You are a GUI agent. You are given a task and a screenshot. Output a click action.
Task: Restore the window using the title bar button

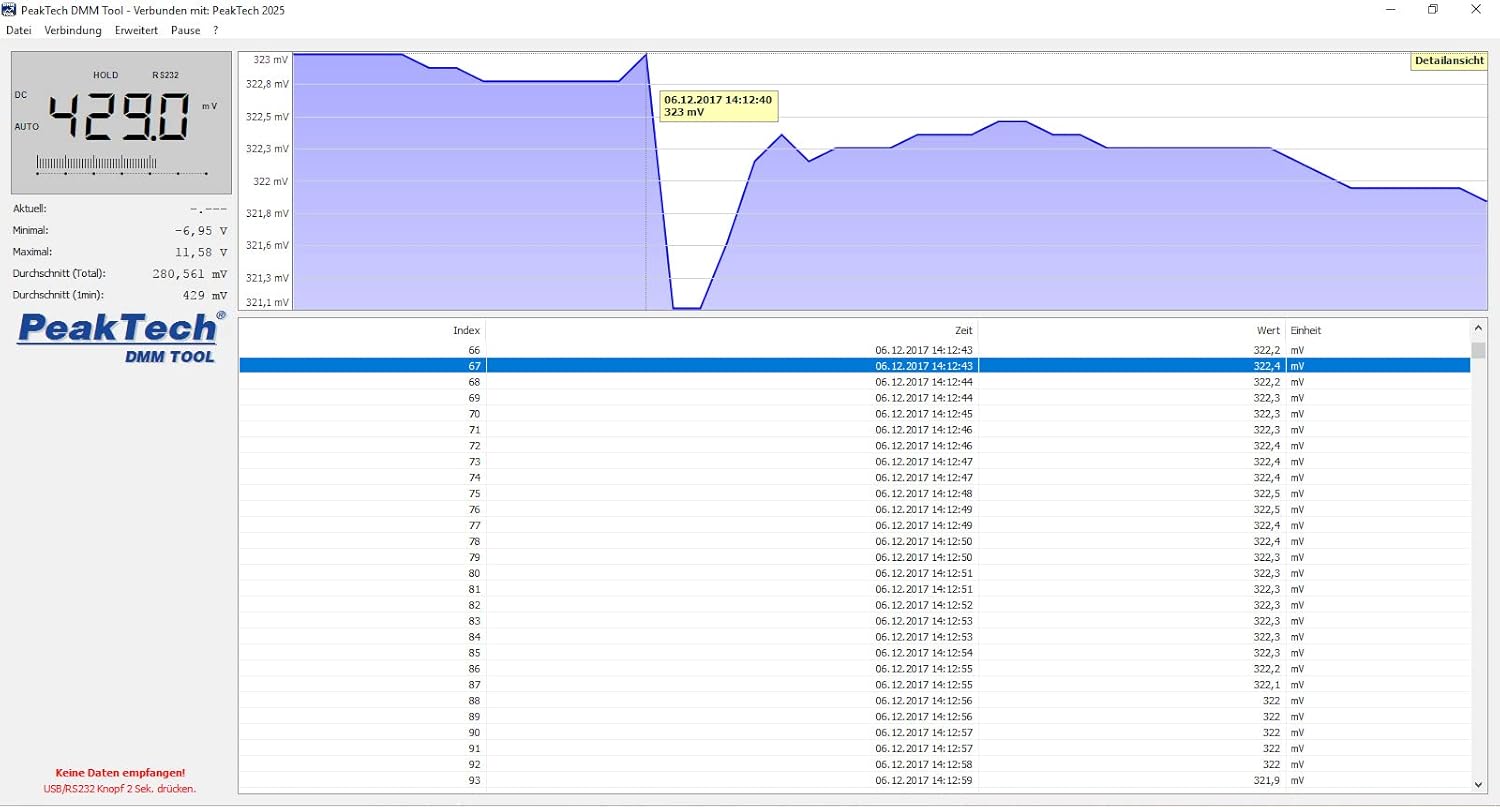pos(1432,9)
